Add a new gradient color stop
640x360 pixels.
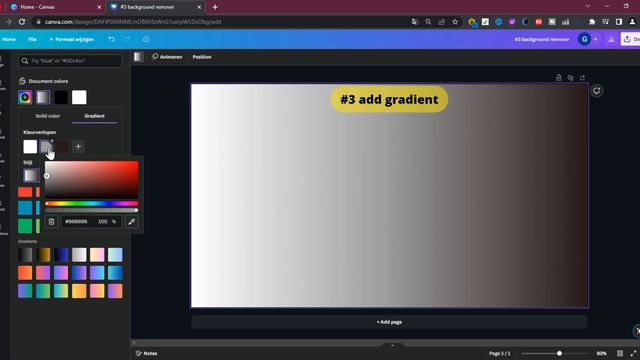click(x=78, y=147)
